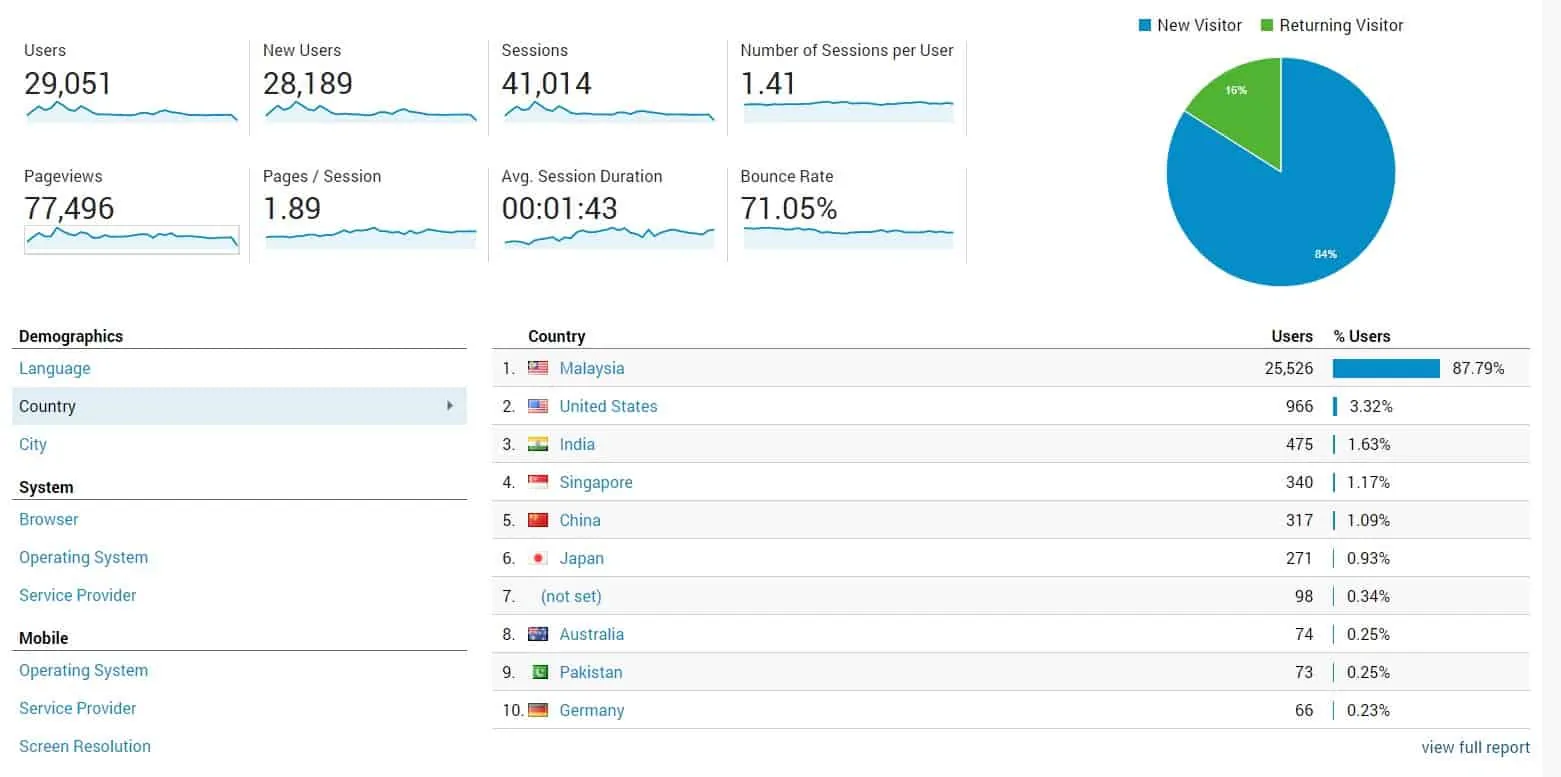Click the Japan flag icon

coord(538,558)
